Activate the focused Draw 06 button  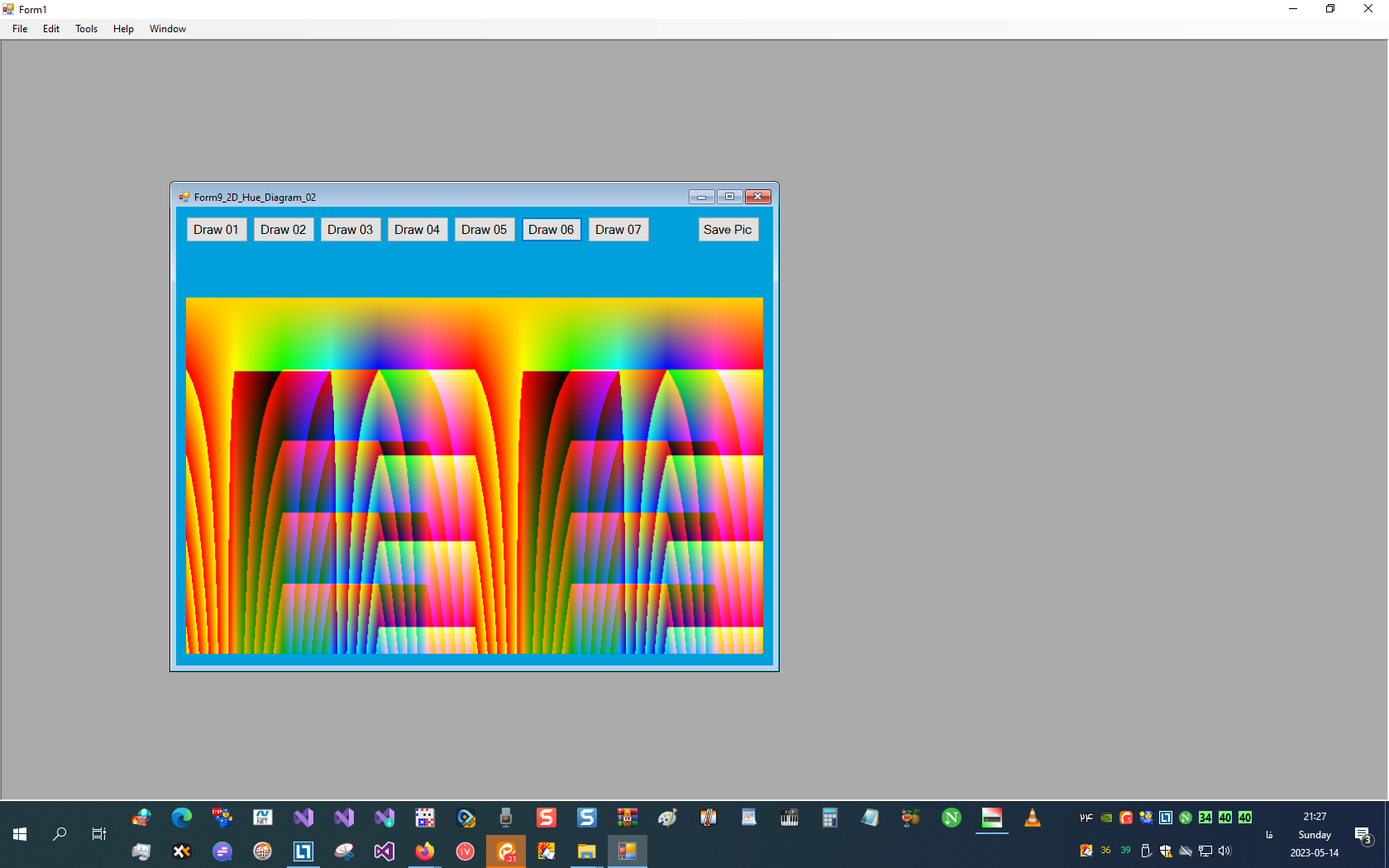pyautogui.click(x=551, y=230)
